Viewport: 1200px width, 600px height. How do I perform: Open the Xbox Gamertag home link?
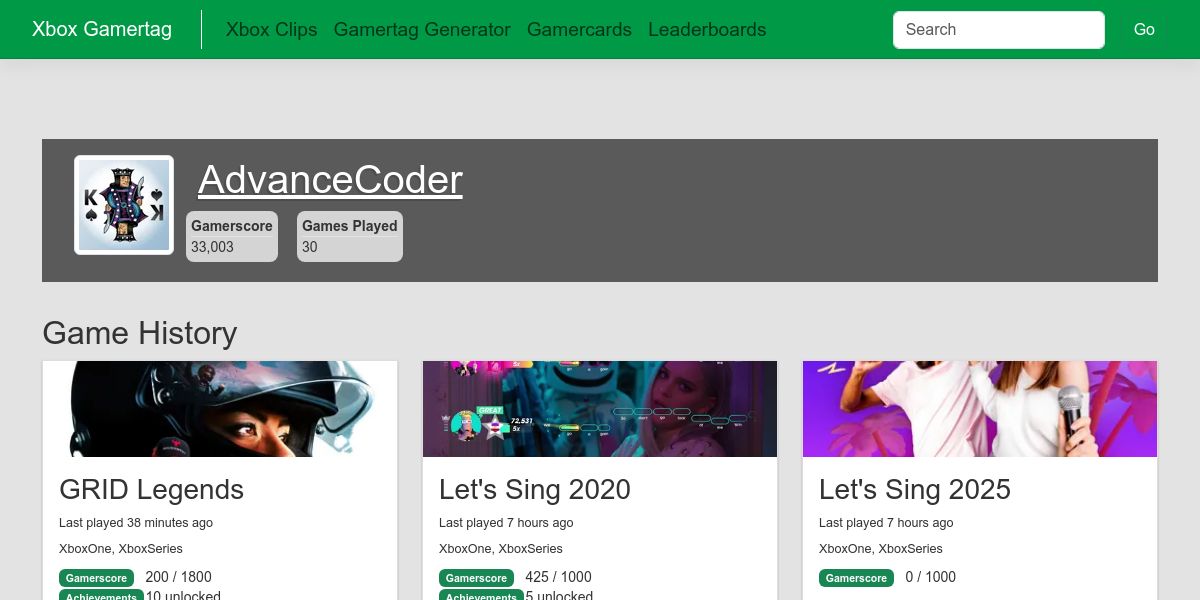102,29
